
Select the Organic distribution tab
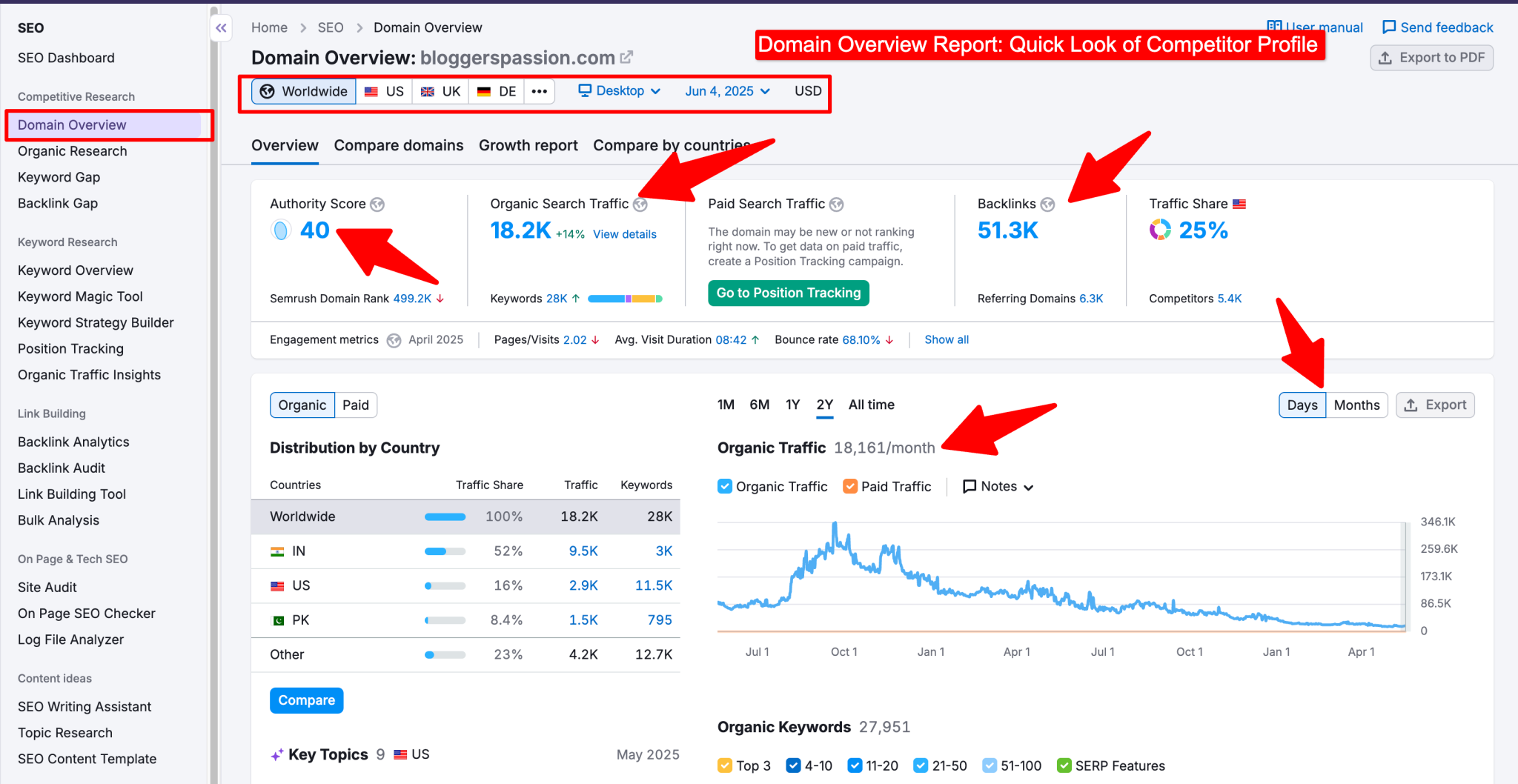302,405
